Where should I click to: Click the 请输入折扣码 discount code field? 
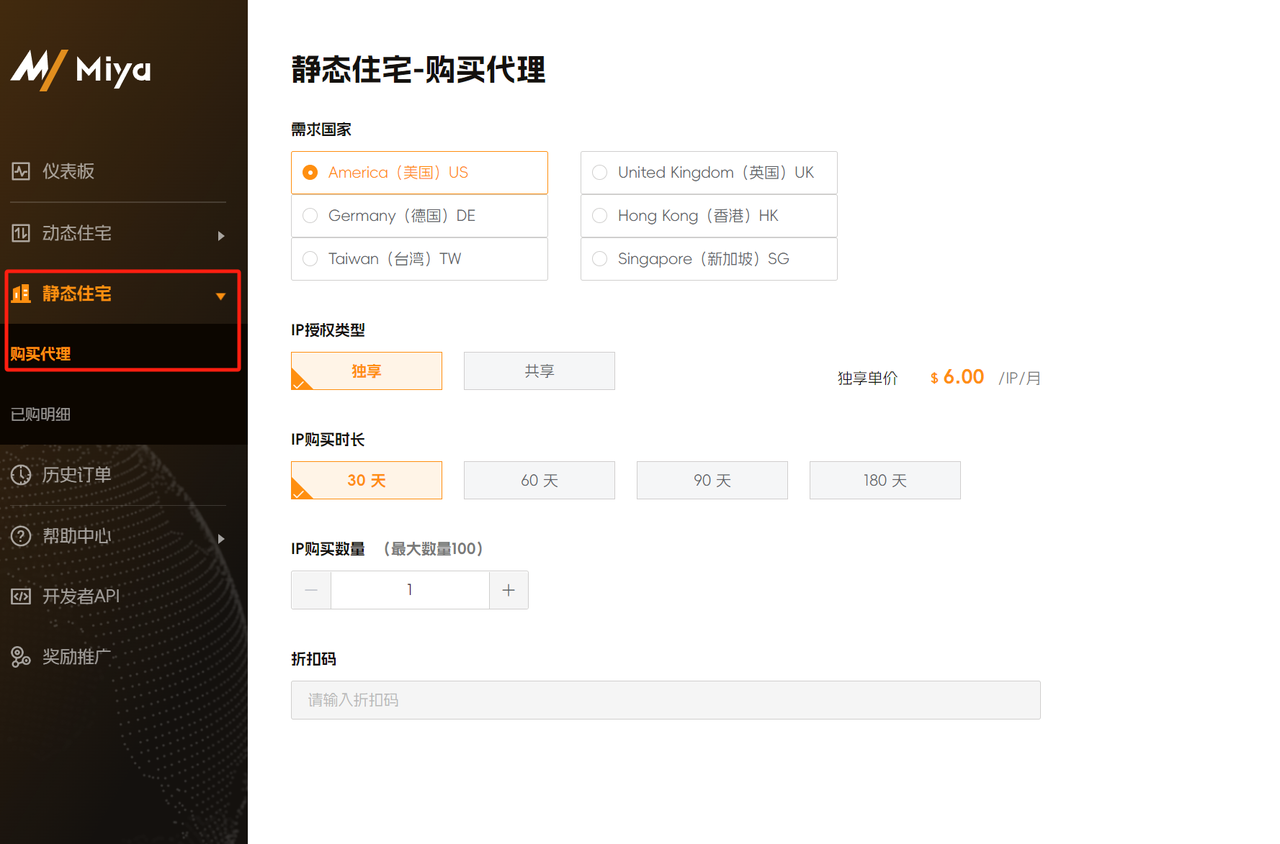[x=666, y=700]
